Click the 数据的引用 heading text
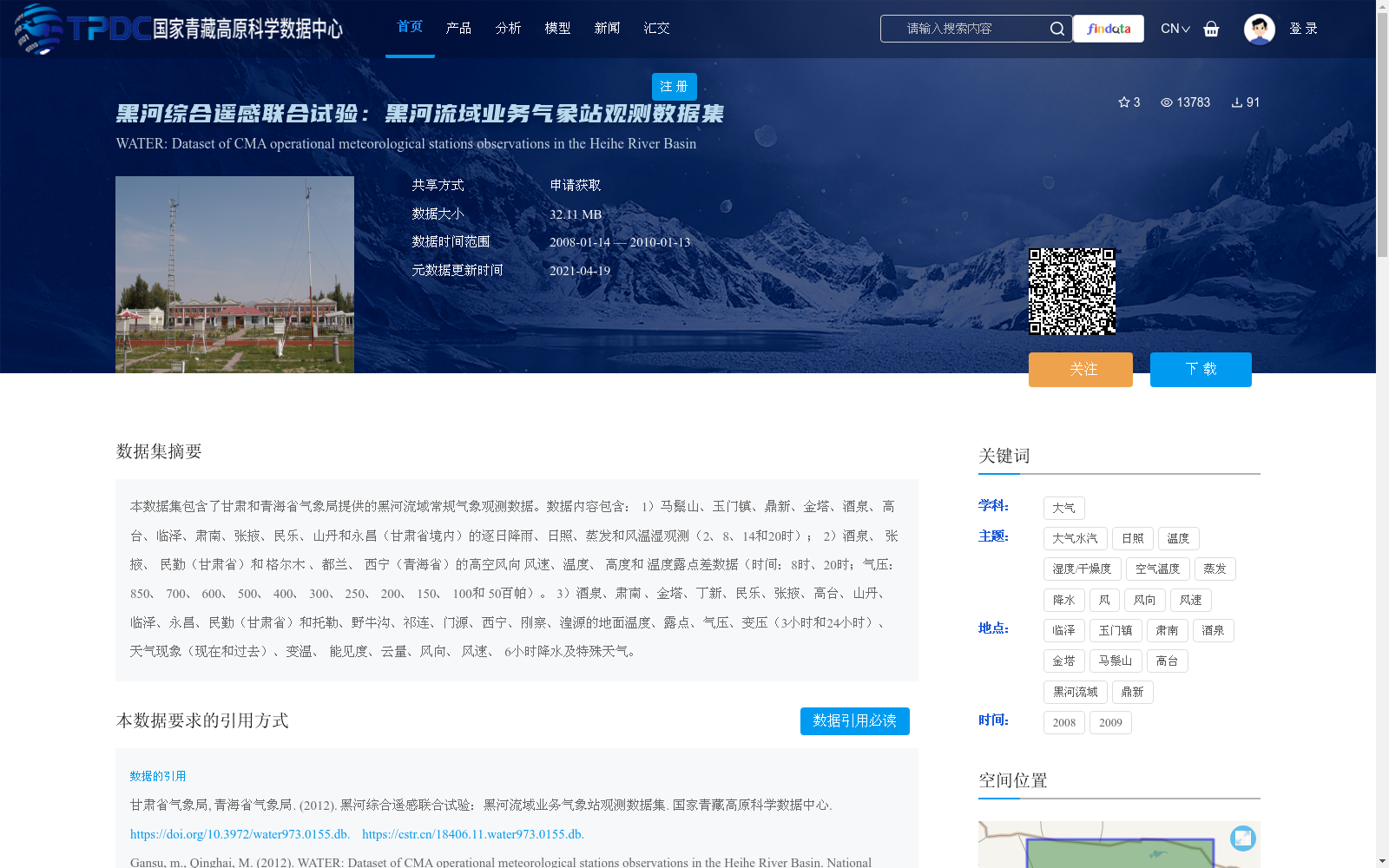Viewport: 1389px width, 868px height. [158, 776]
